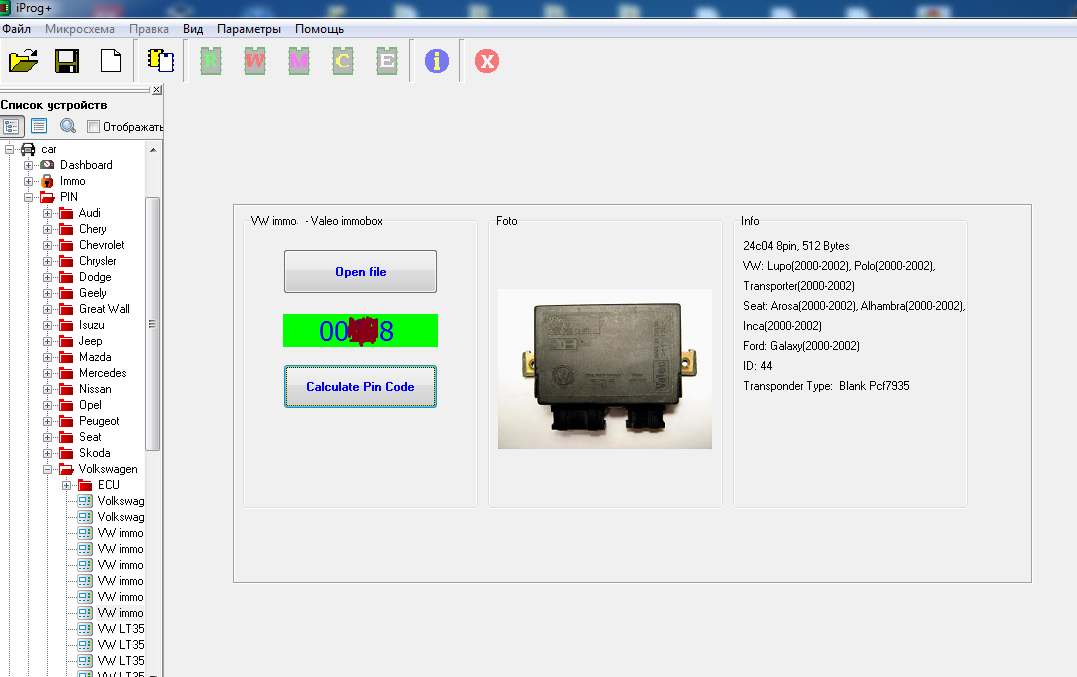1077x677 pixels.
Task: Select the Skoda folder
Action: [x=94, y=453]
